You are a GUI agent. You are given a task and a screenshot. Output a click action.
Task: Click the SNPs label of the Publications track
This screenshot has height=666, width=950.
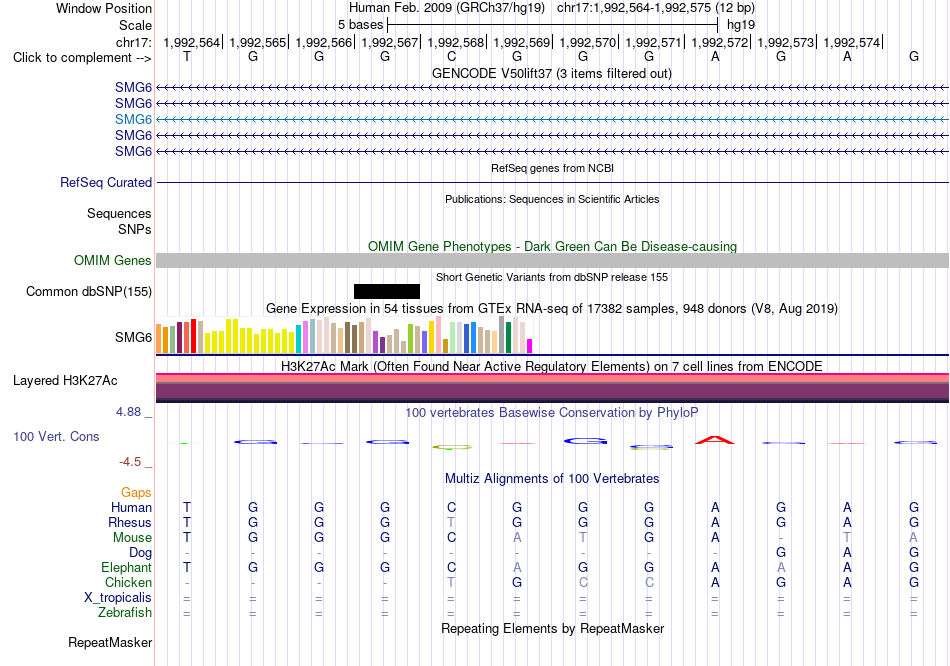[x=135, y=230]
